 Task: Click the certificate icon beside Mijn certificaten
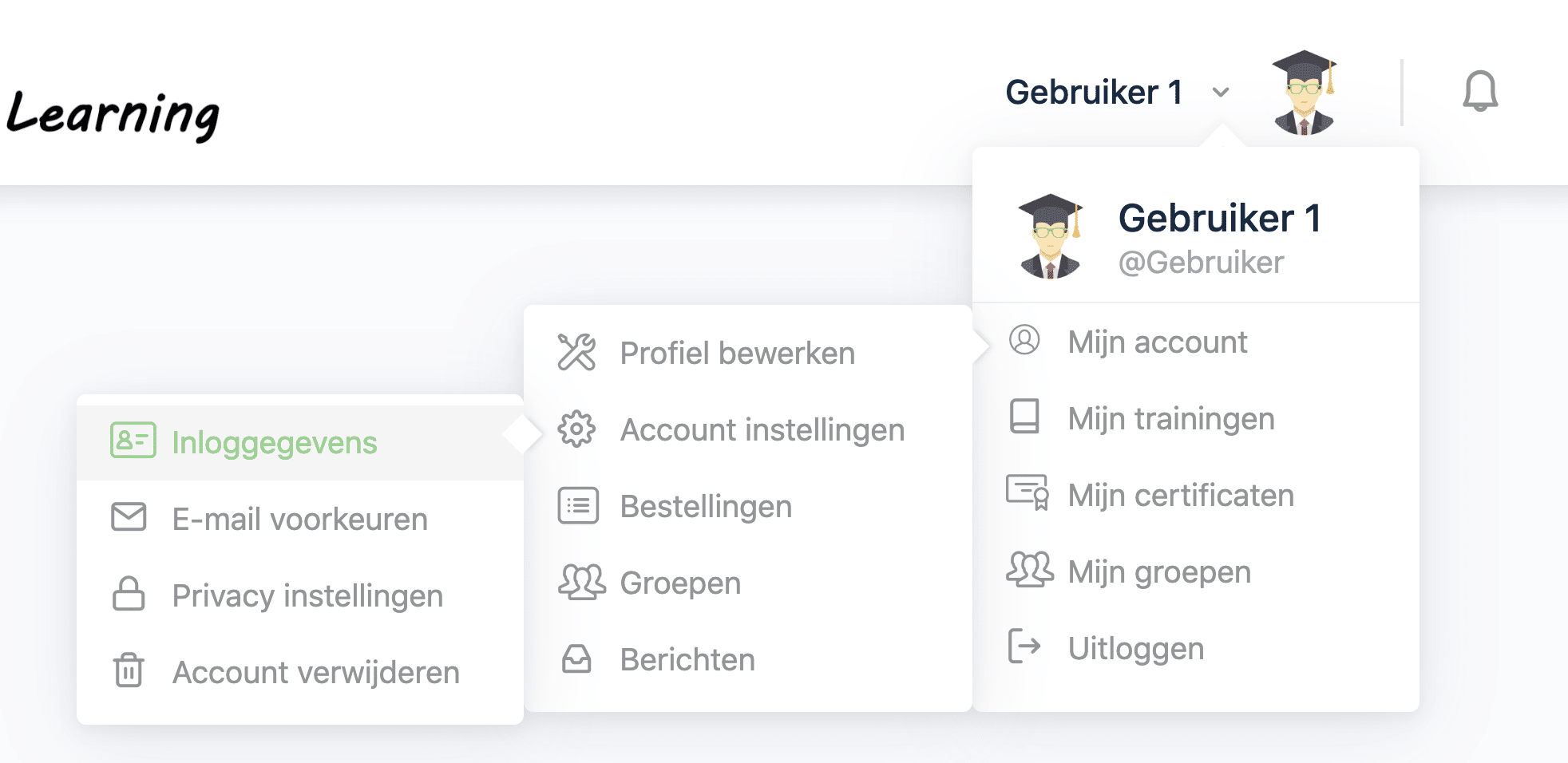(1027, 492)
